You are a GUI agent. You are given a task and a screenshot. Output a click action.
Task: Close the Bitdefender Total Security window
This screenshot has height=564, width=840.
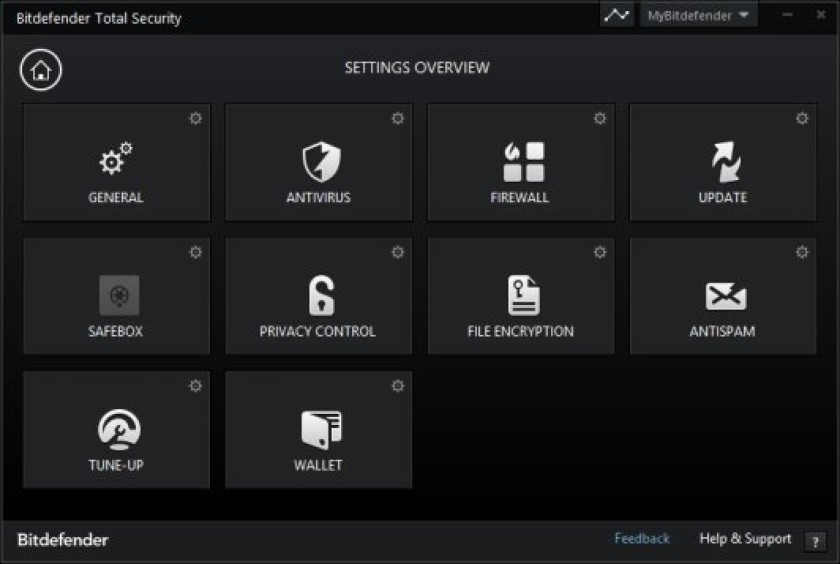pos(821,15)
